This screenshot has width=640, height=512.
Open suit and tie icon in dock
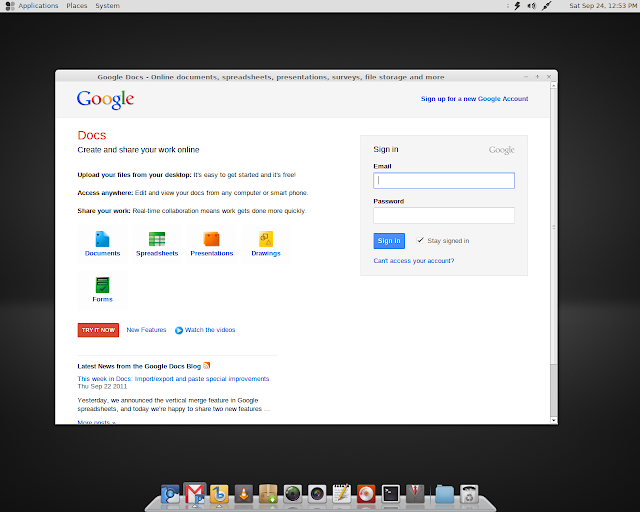tap(415, 494)
